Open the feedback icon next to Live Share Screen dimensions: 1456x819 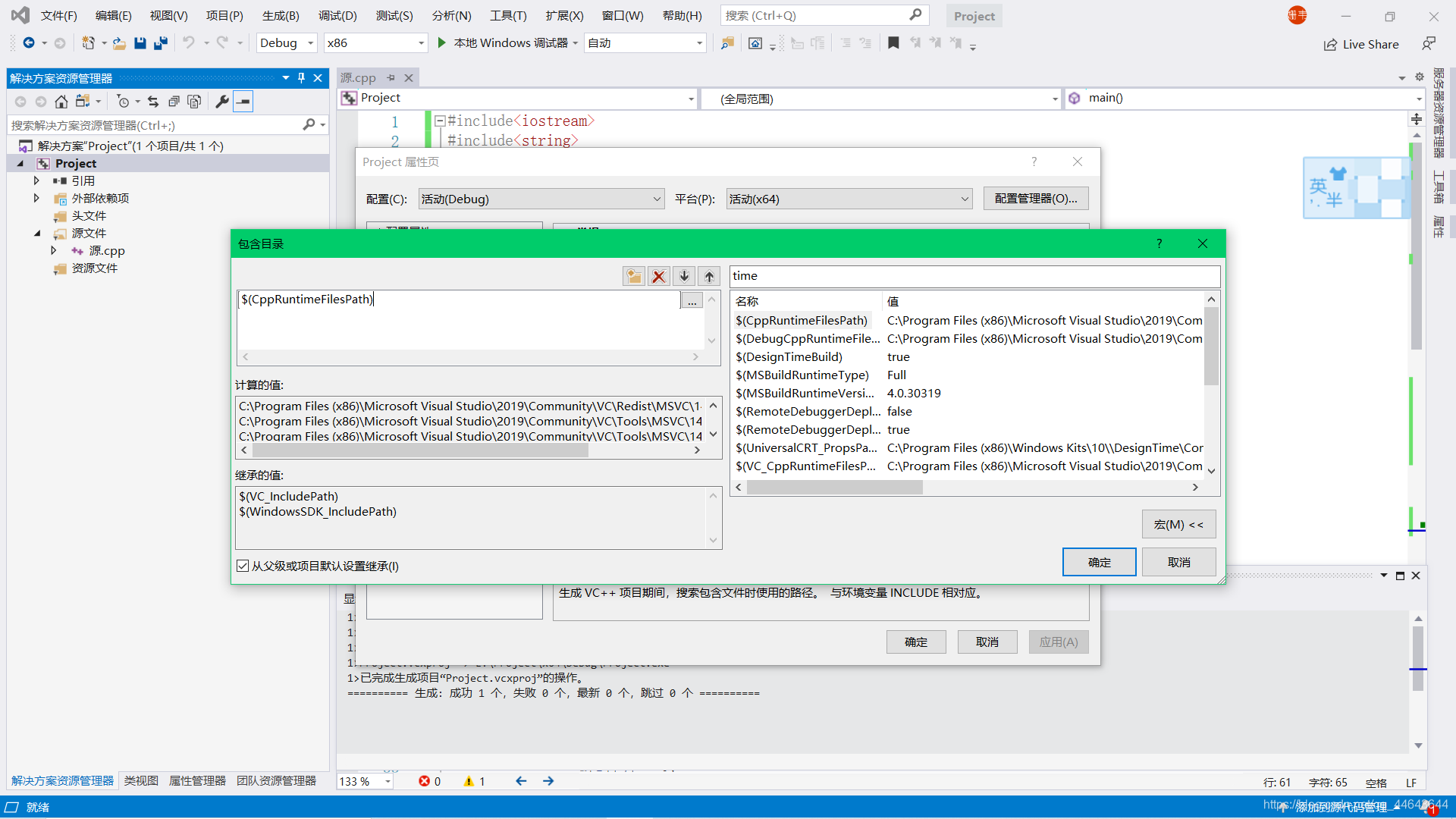(1429, 44)
